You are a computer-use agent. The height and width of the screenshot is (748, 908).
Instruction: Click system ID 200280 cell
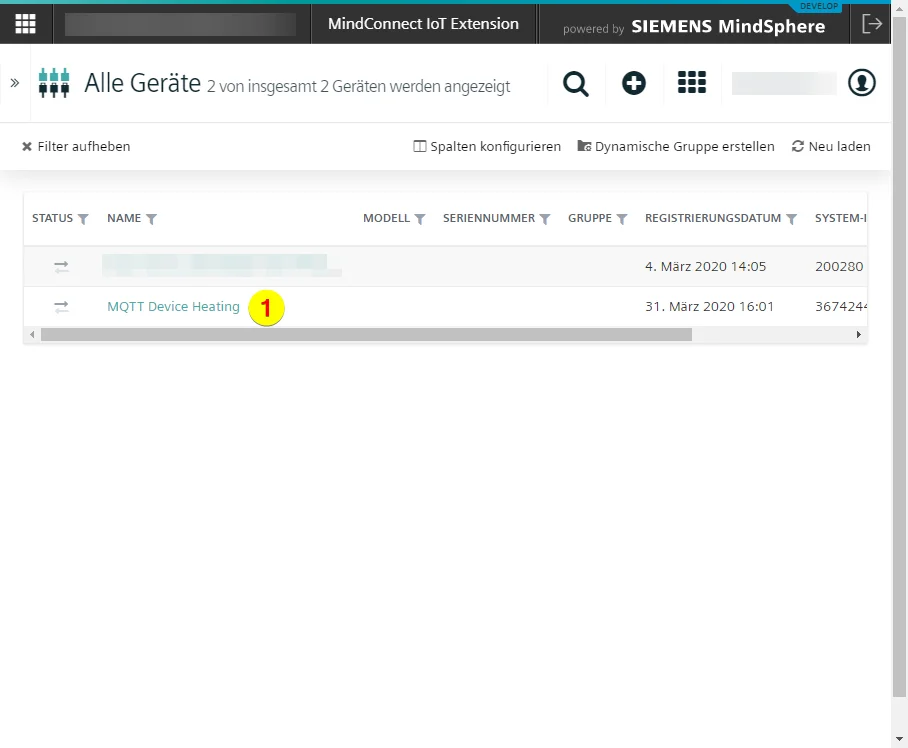[x=839, y=267]
